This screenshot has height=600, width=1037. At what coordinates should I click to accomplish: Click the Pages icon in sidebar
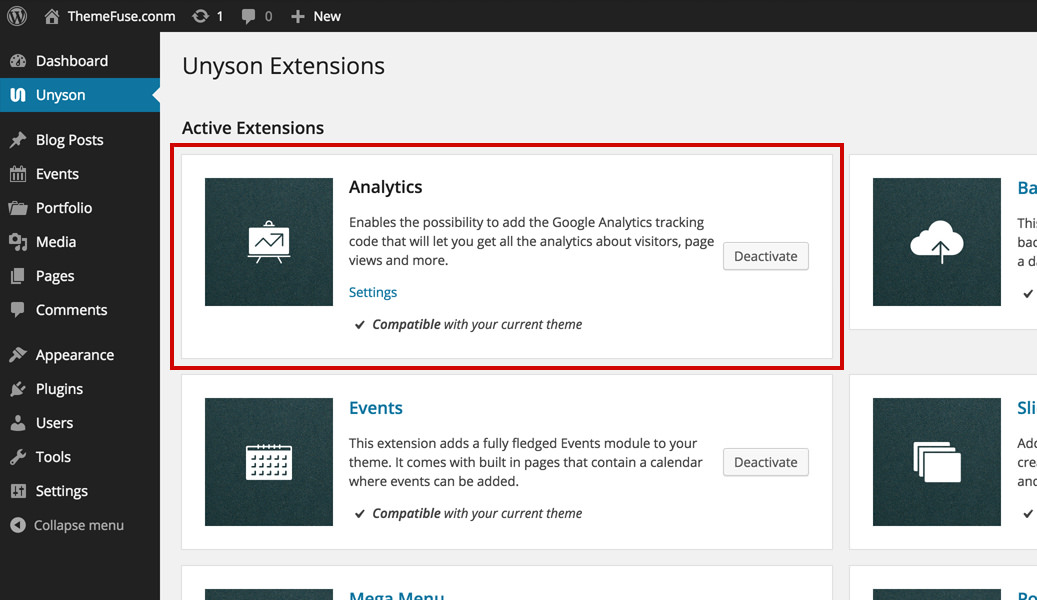click(x=18, y=276)
